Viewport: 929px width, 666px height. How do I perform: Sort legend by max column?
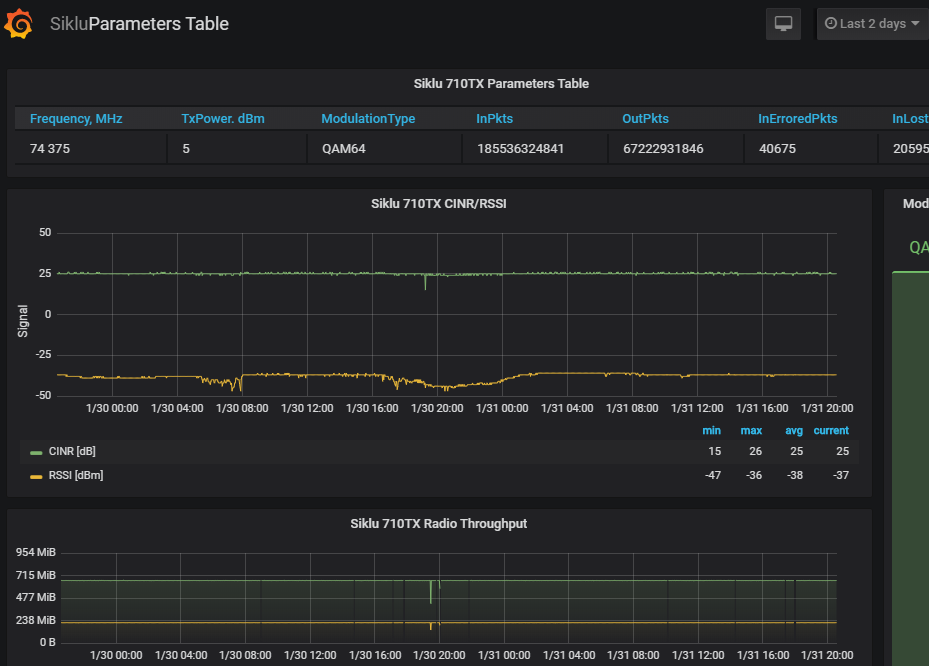coord(751,431)
